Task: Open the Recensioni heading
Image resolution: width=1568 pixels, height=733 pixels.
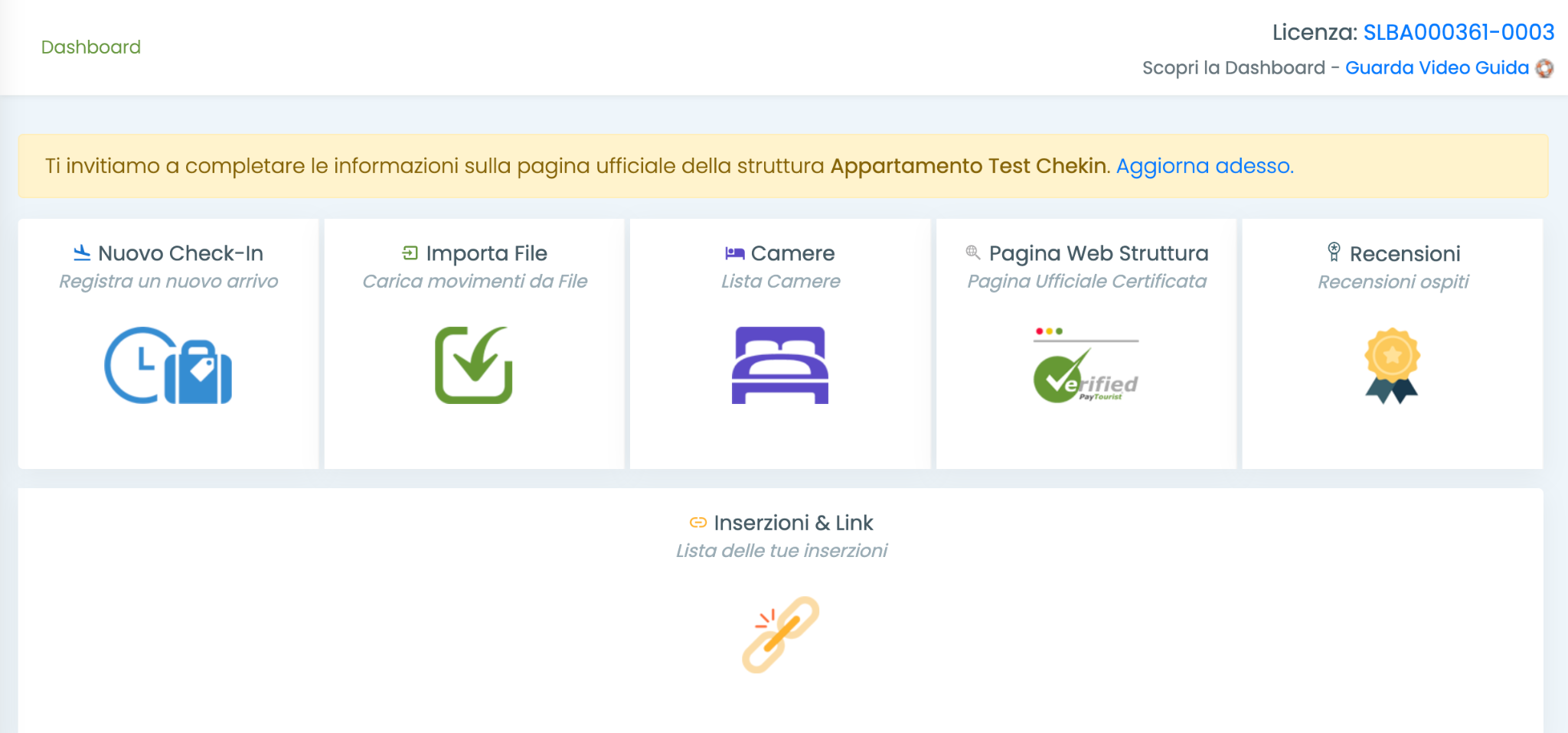Action: point(1404,254)
